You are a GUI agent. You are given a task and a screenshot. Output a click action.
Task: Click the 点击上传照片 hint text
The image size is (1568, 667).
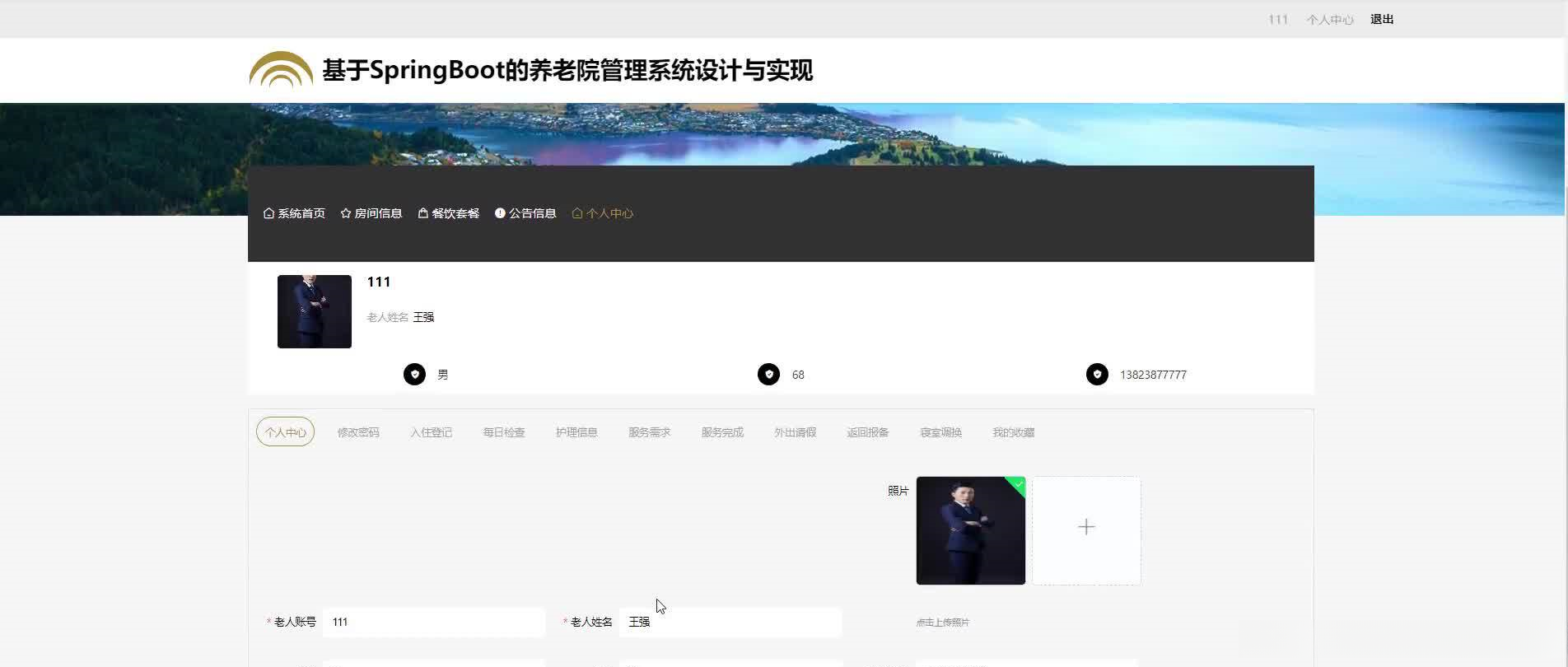943,623
